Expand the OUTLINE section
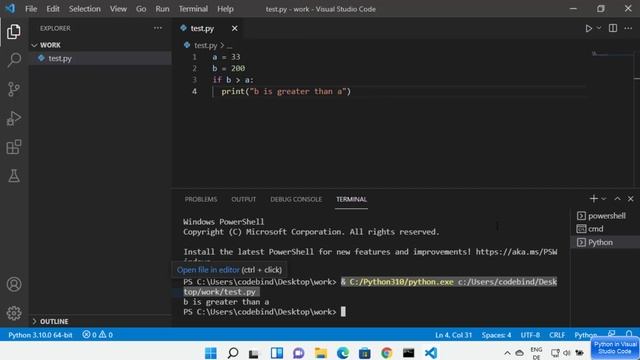640x360 pixels. coord(100,321)
